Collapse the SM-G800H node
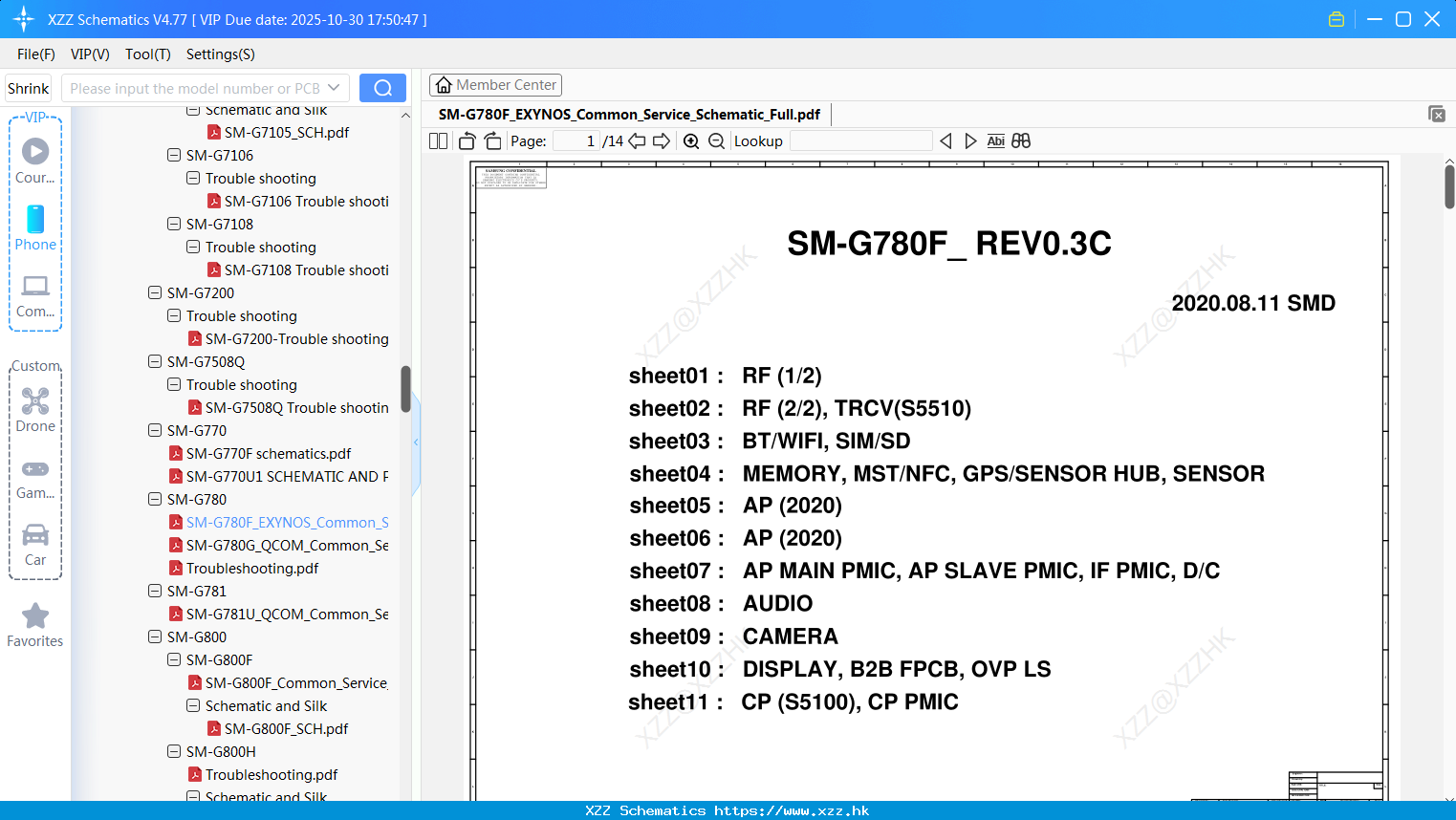The image size is (1456, 820). pos(174,751)
